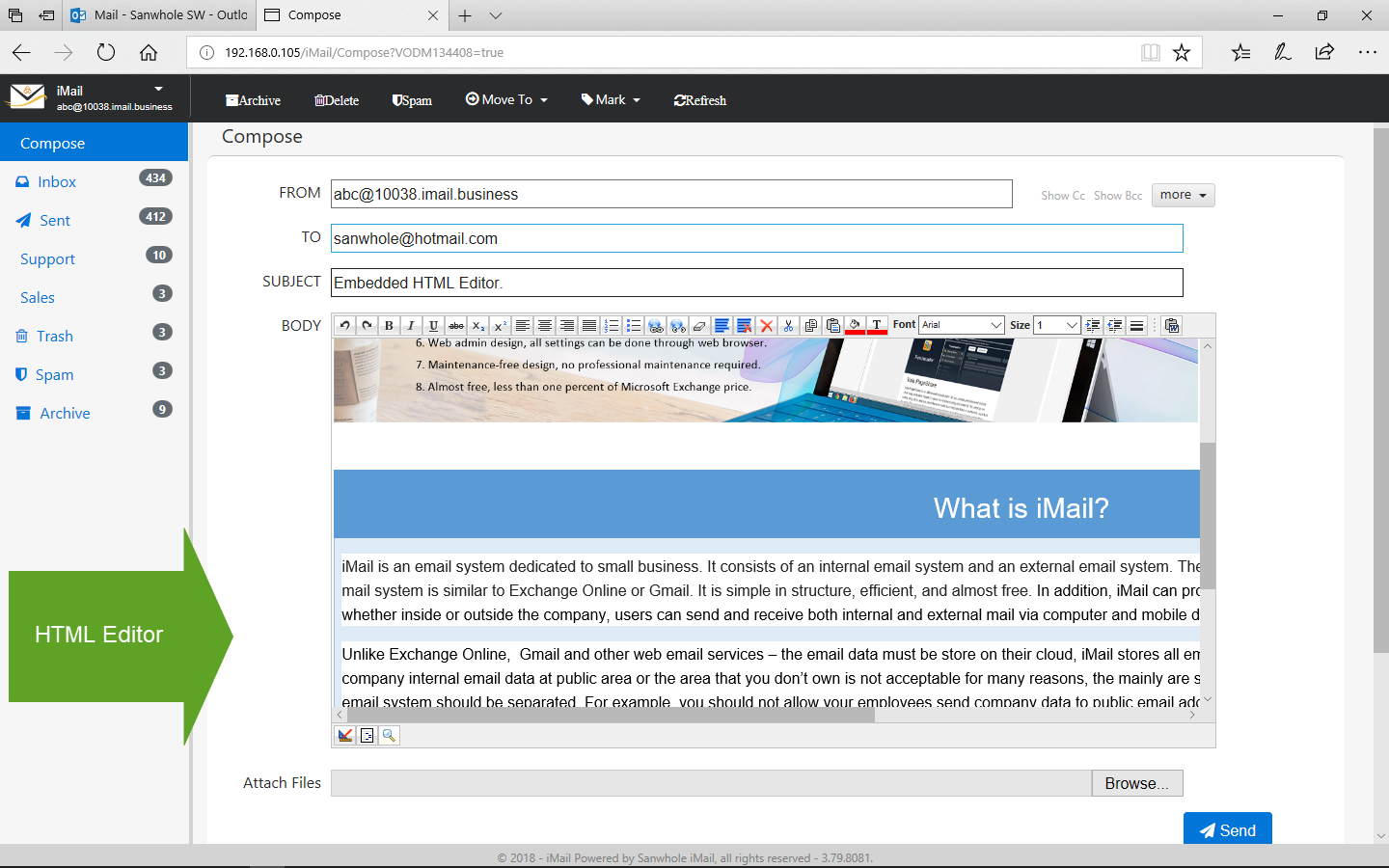The height and width of the screenshot is (868, 1389).
Task: Click the TO recipient field
Action: pos(757,238)
